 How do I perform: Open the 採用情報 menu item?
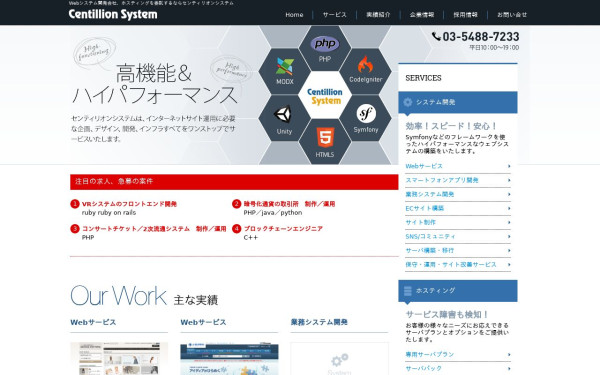click(x=465, y=15)
